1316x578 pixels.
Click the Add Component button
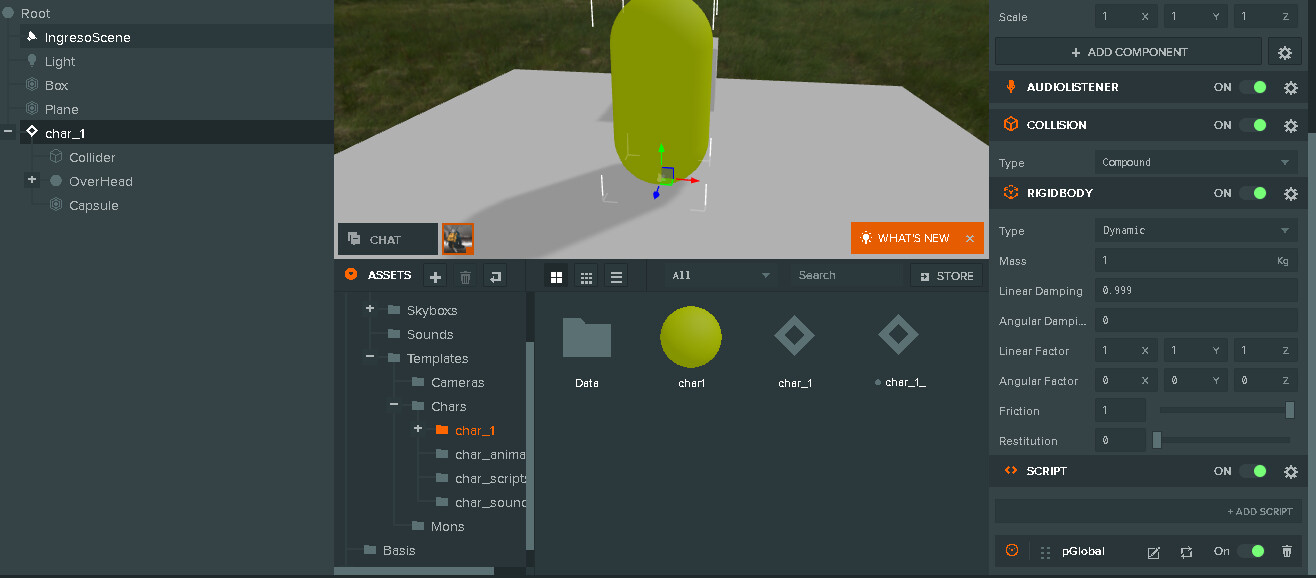point(1128,52)
